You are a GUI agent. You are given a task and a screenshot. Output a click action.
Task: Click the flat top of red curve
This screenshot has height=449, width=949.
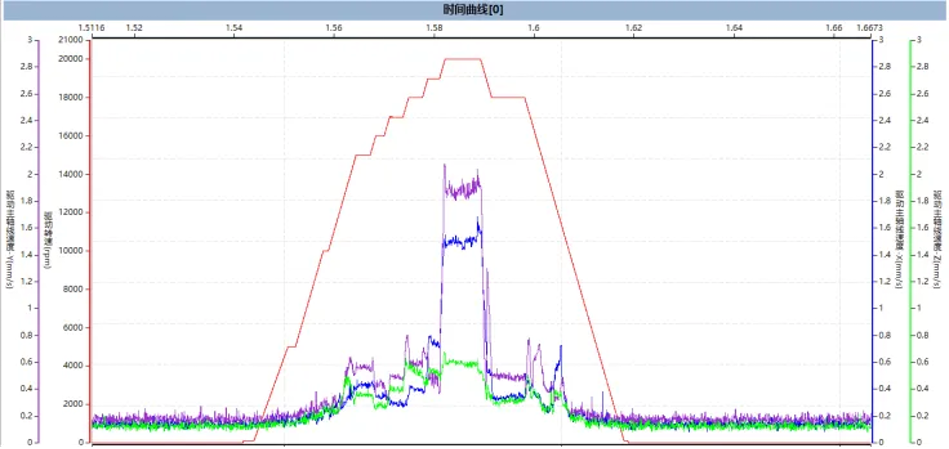[462, 59]
